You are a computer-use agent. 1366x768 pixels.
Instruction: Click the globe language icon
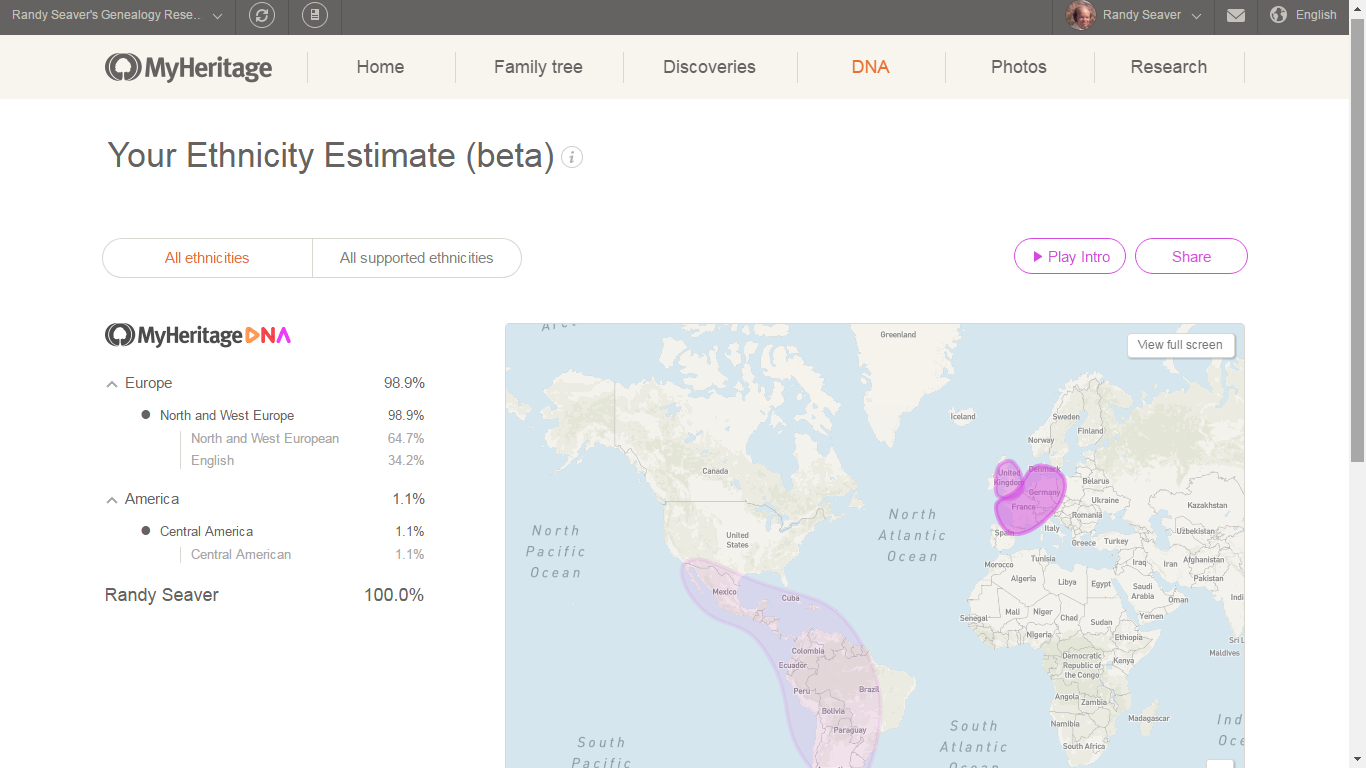[1278, 15]
